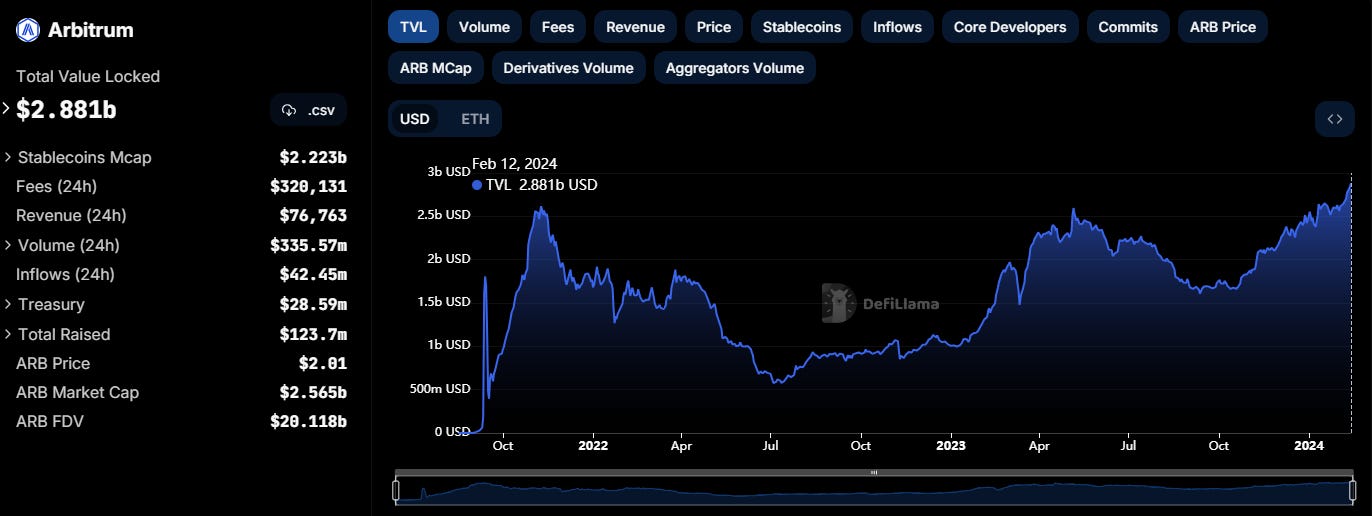Viewport: 1372px width, 516px height.
Task: Click the Arbitrum chain logo icon
Action: click(28, 30)
